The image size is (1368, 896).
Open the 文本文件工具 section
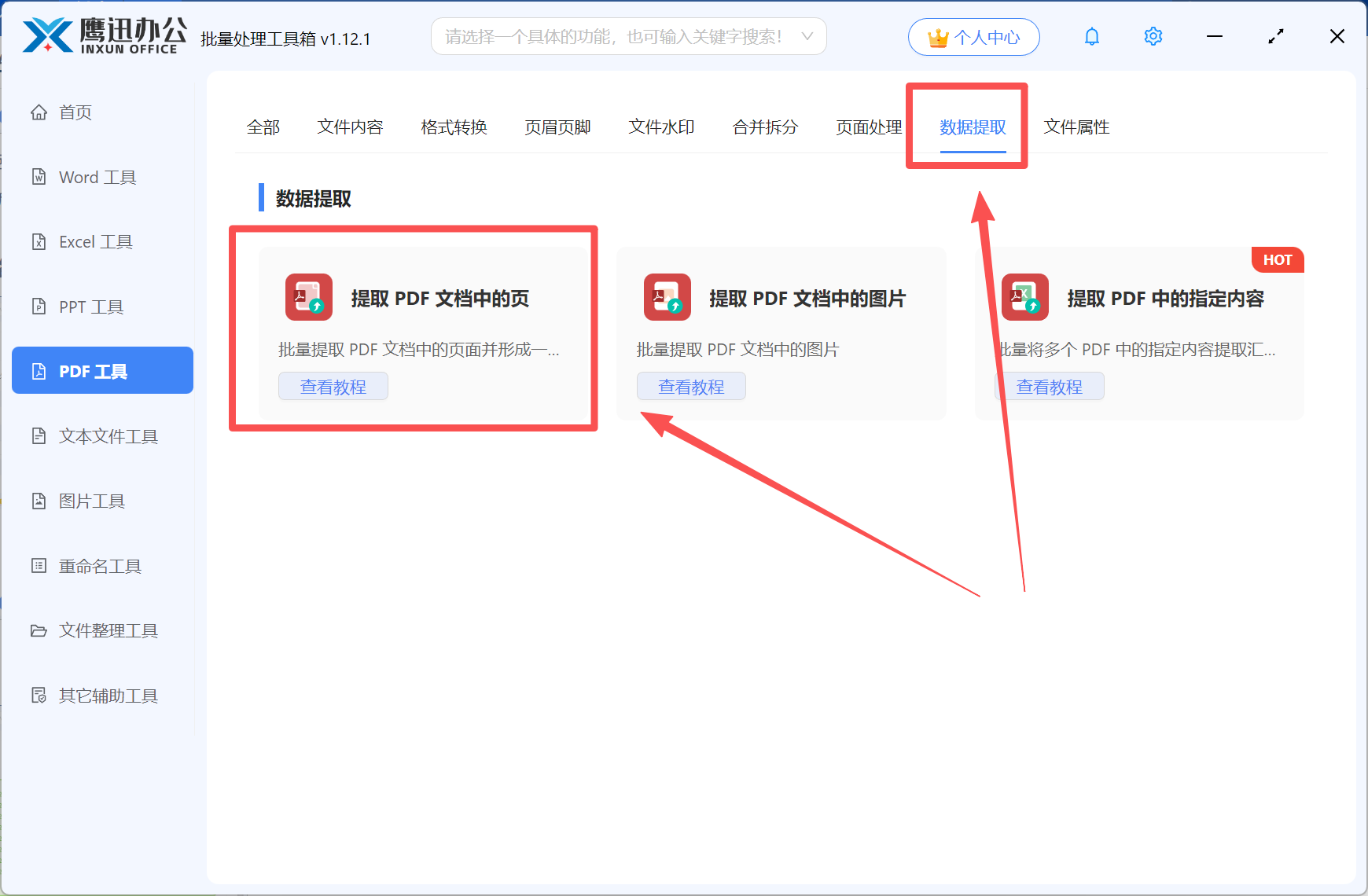[x=107, y=435]
